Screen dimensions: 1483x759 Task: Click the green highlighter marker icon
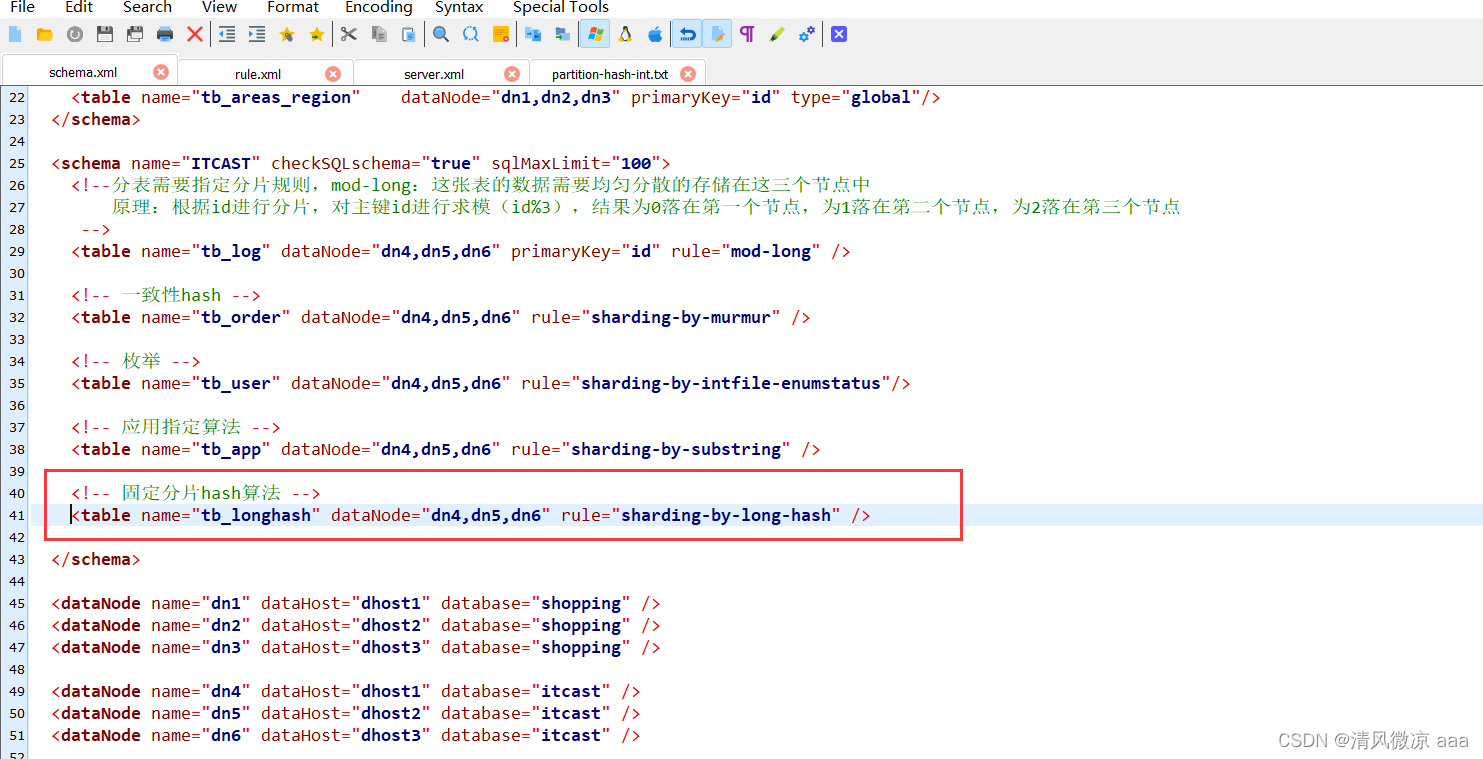pos(777,35)
